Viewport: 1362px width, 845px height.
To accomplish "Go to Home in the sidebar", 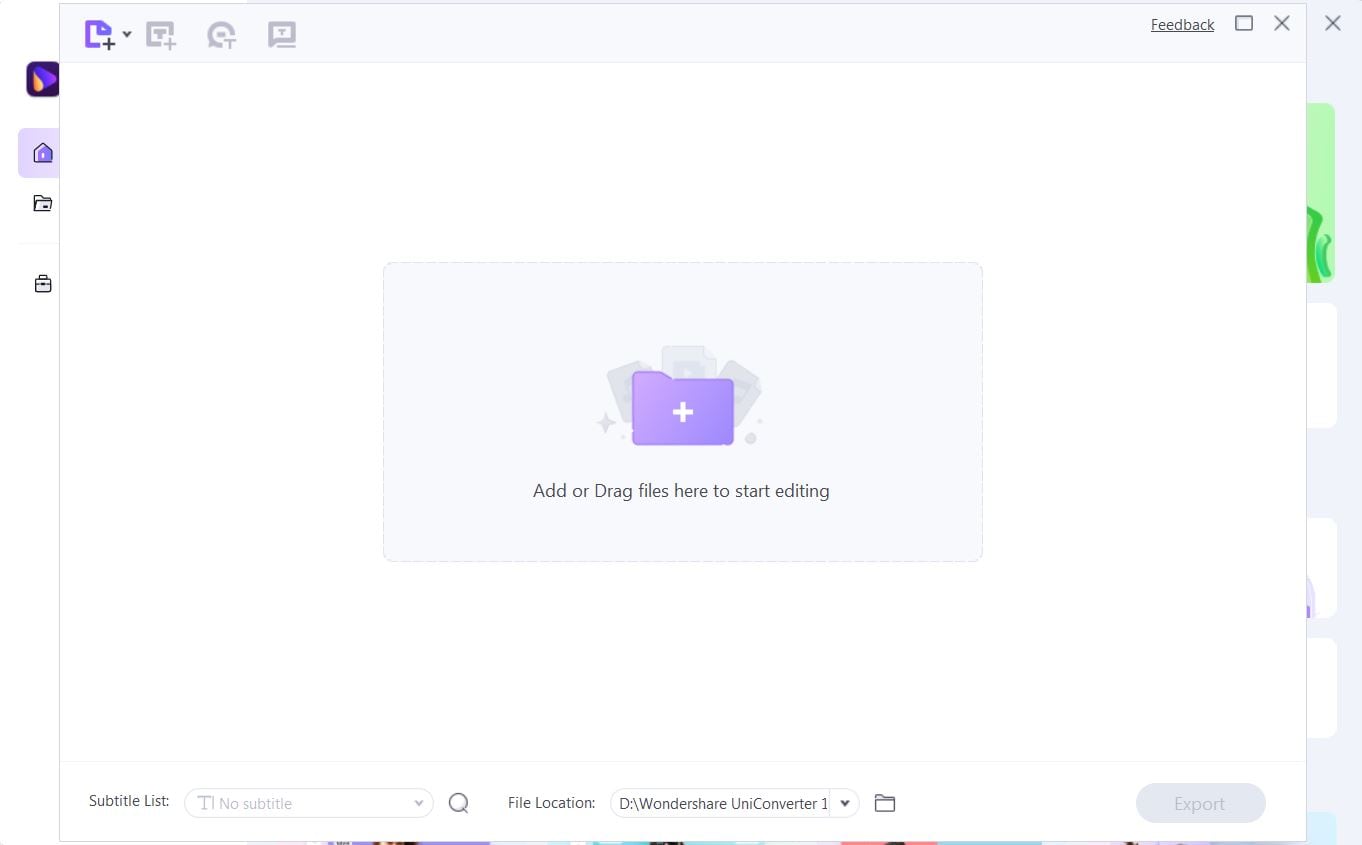I will tap(42, 153).
